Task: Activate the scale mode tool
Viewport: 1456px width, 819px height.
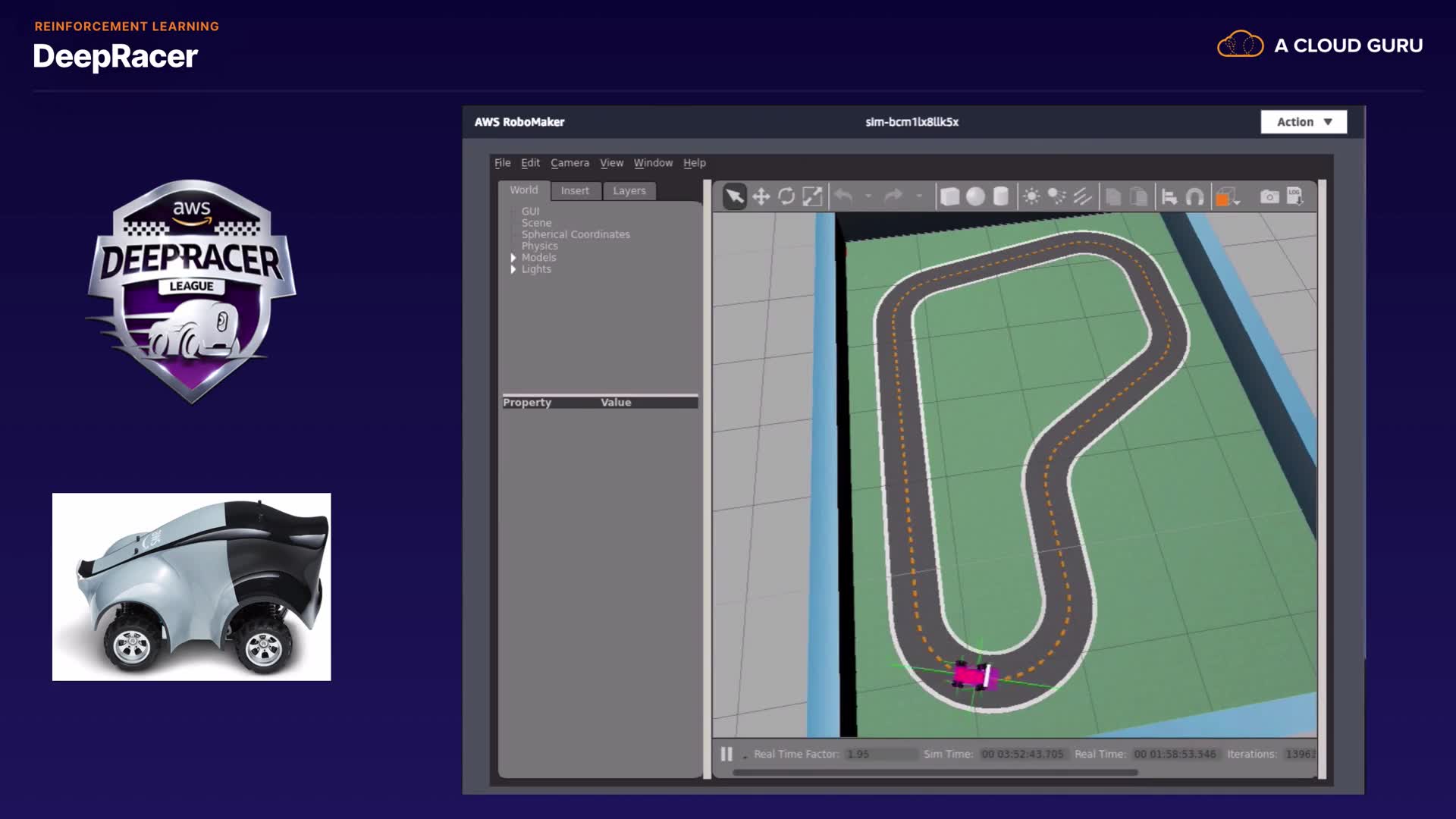Action: 812,197
